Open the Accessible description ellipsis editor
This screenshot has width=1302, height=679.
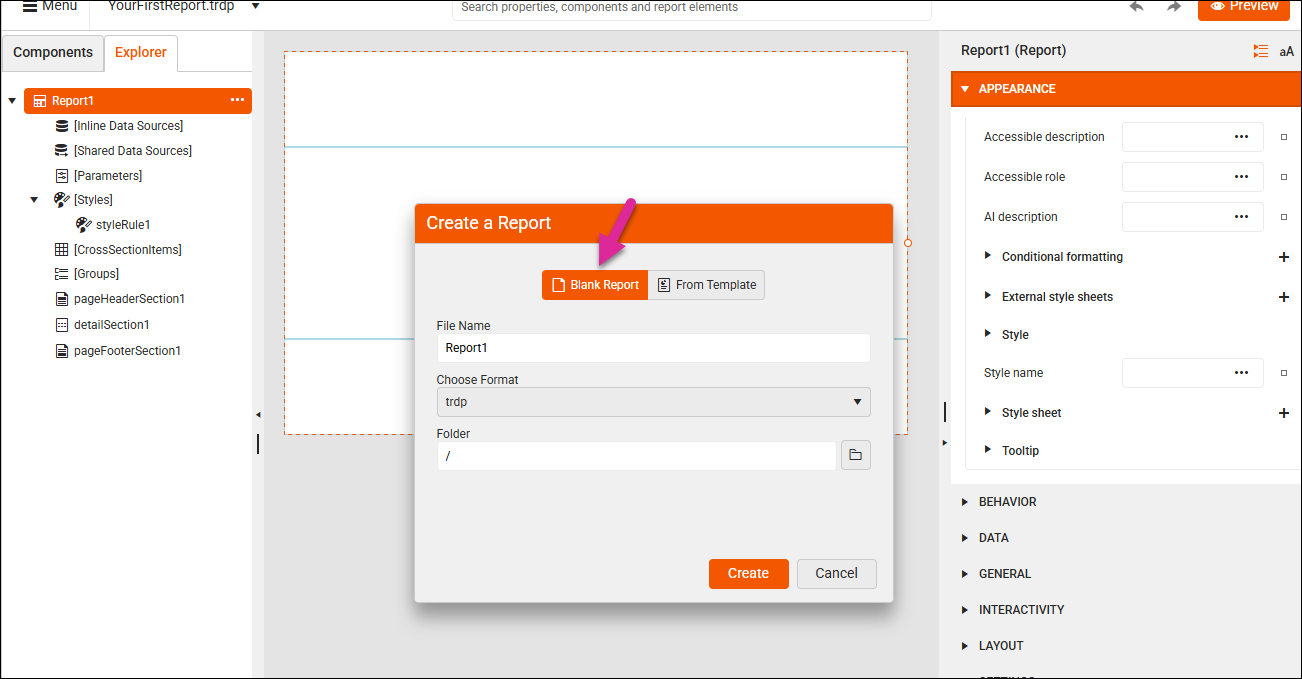tap(1241, 136)
